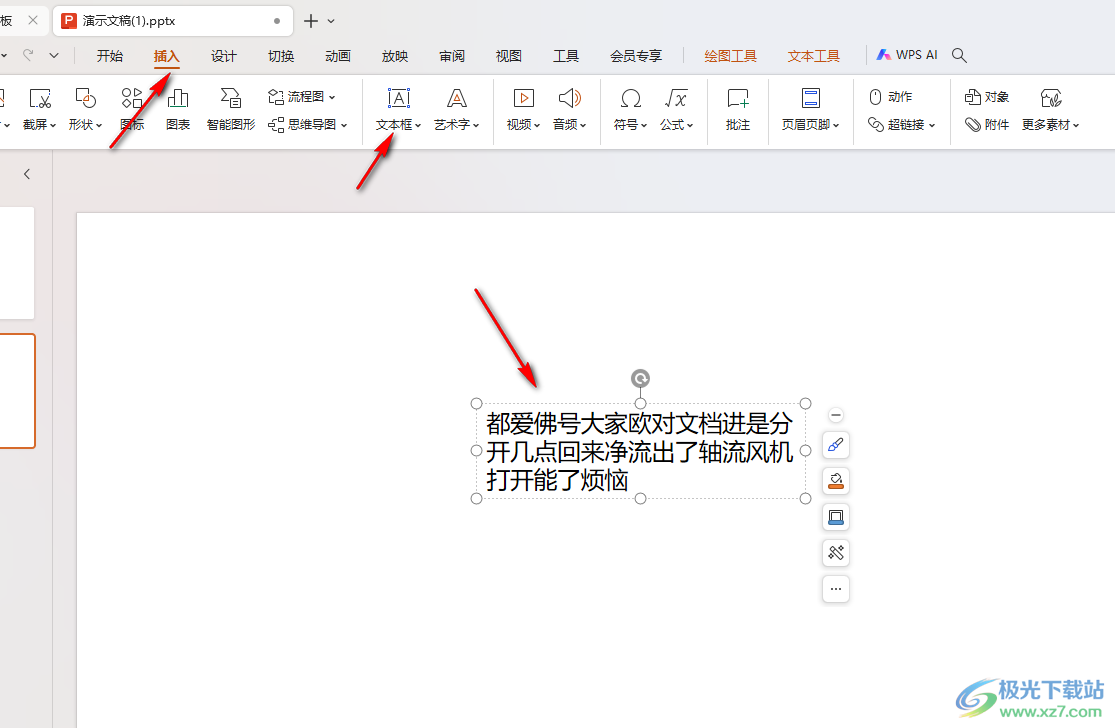Expand 音频 dropdown arrow
1115x728 pixels.
coord(583,125)
